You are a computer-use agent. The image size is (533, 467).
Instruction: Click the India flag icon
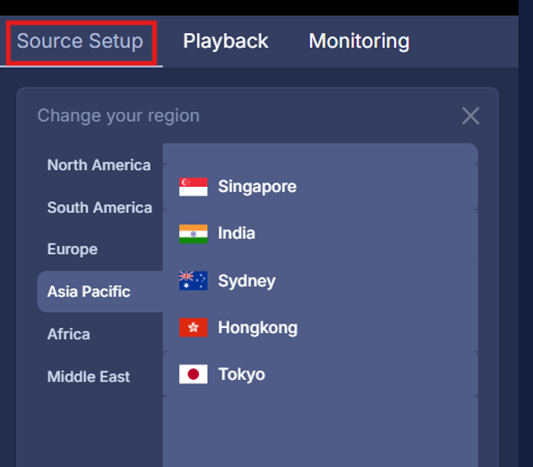193,234
